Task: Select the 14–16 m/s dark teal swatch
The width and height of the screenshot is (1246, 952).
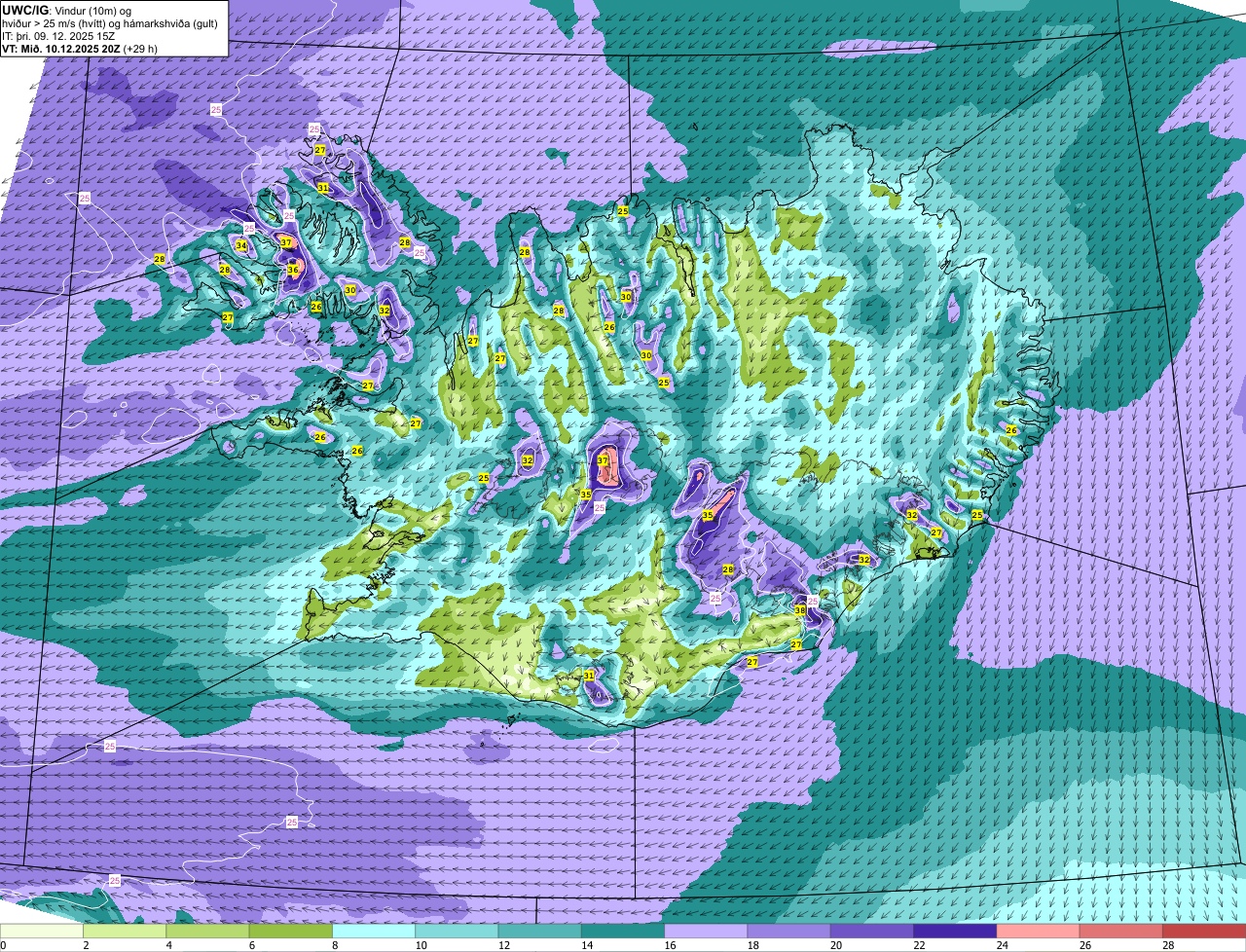Action: 623,931
